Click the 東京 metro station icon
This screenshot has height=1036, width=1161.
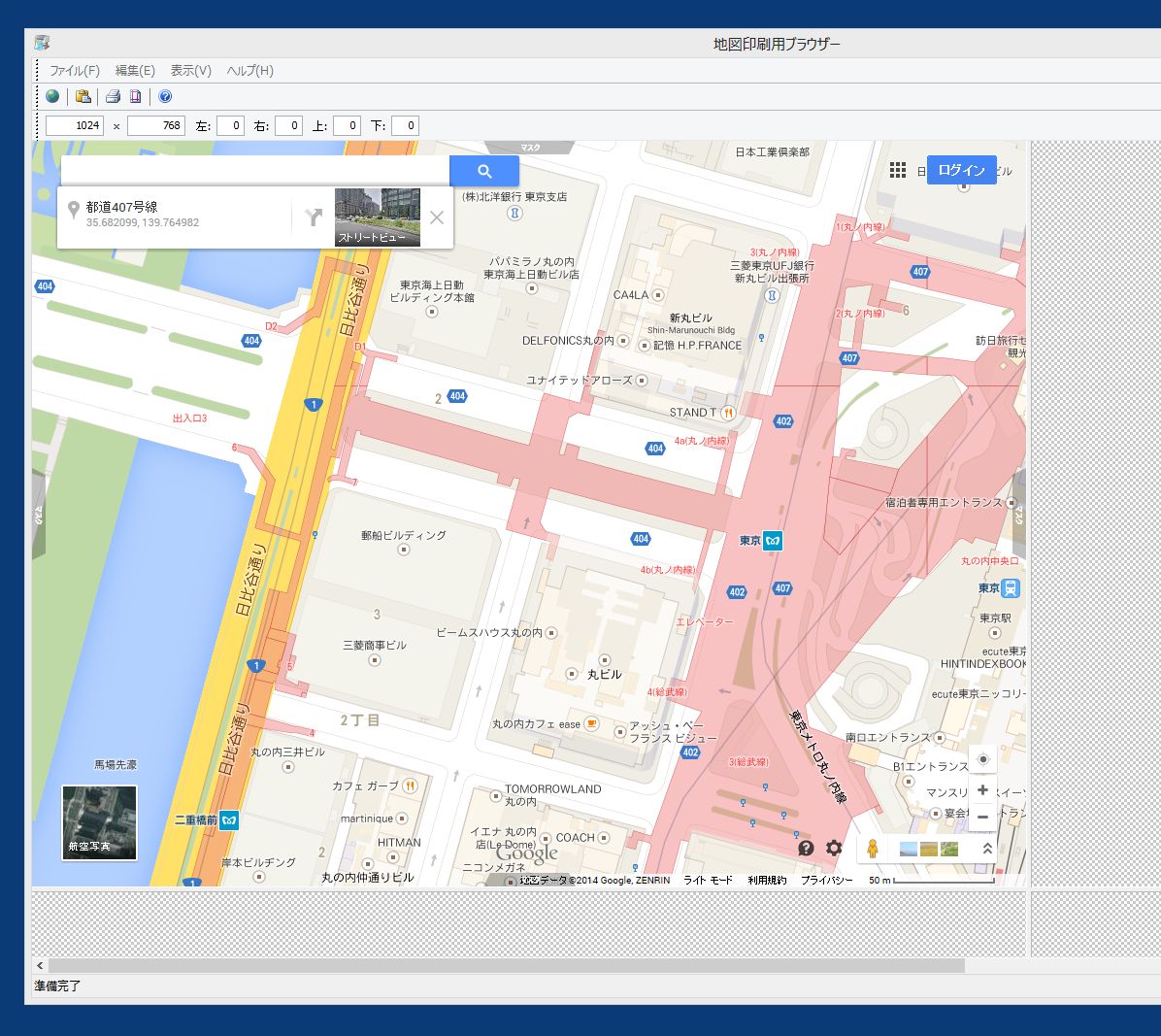(773, 541)
